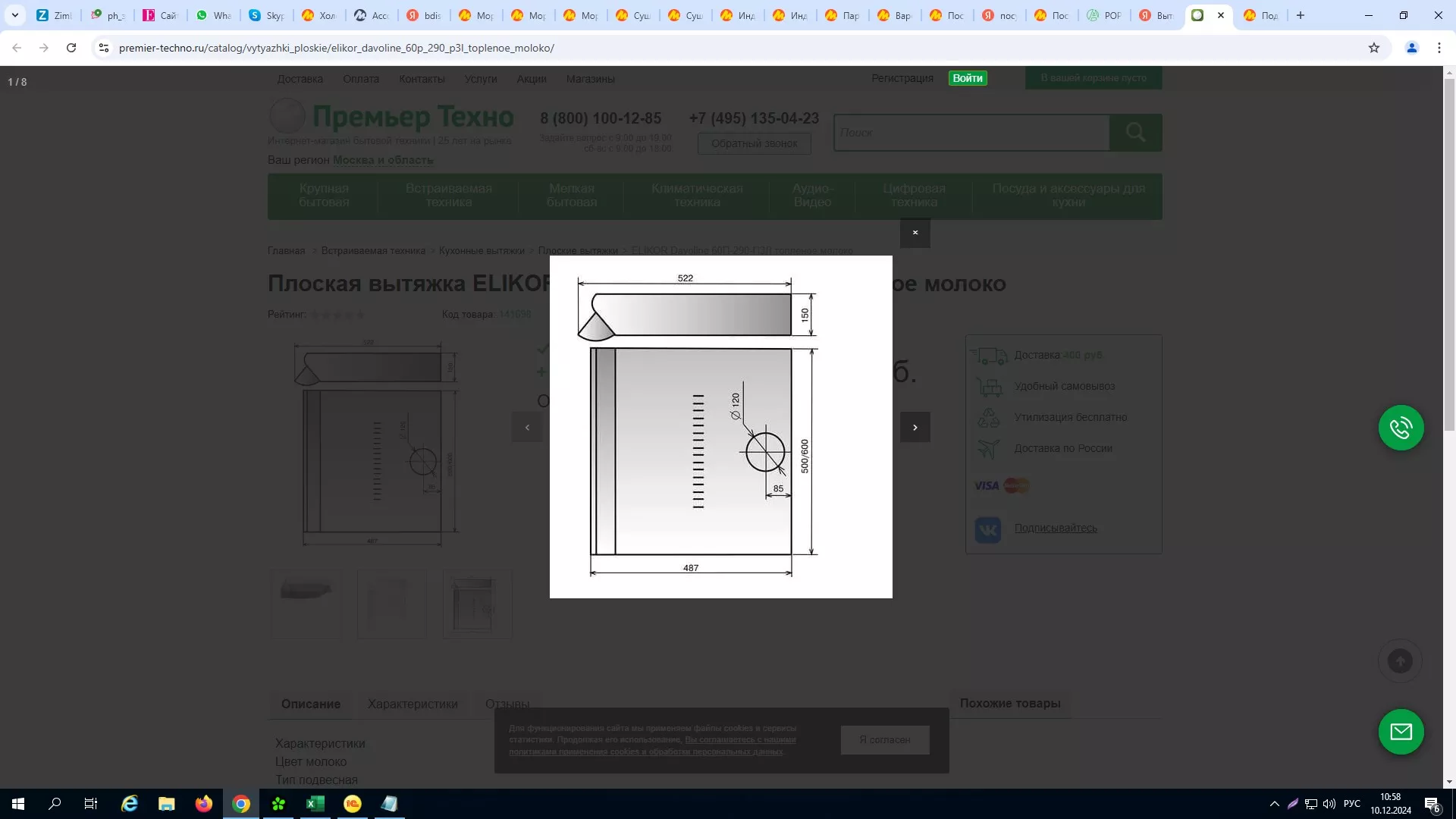The height and width of the screenshot is (819, 1456).
Task: Go forward in browser history
Action: pyautogui.click(x=44, y=48)
